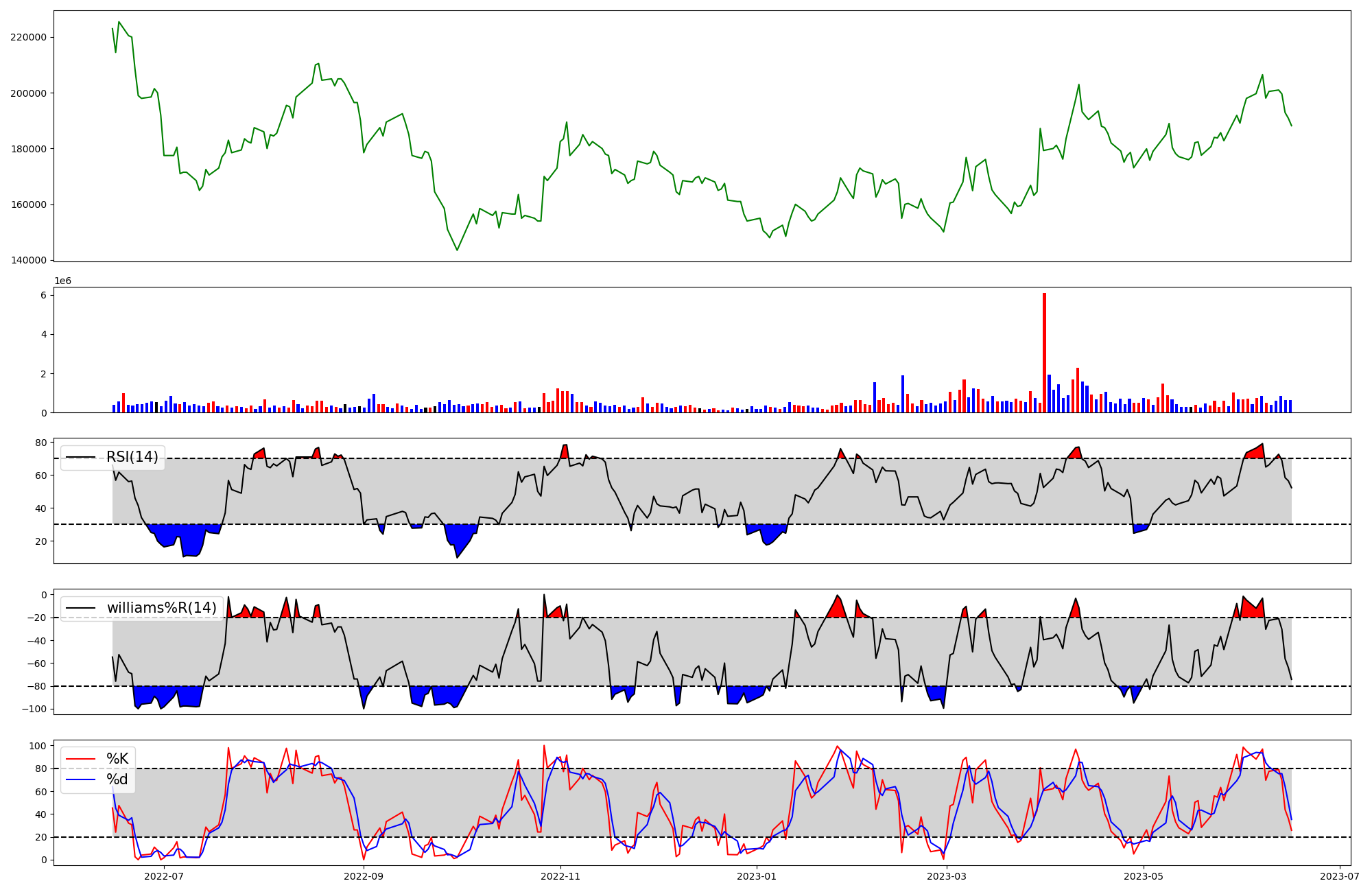Viewport: 1372px width, 892px height.
Task: Click the 4 tick on volume axis
Action: tap(43, 334)
